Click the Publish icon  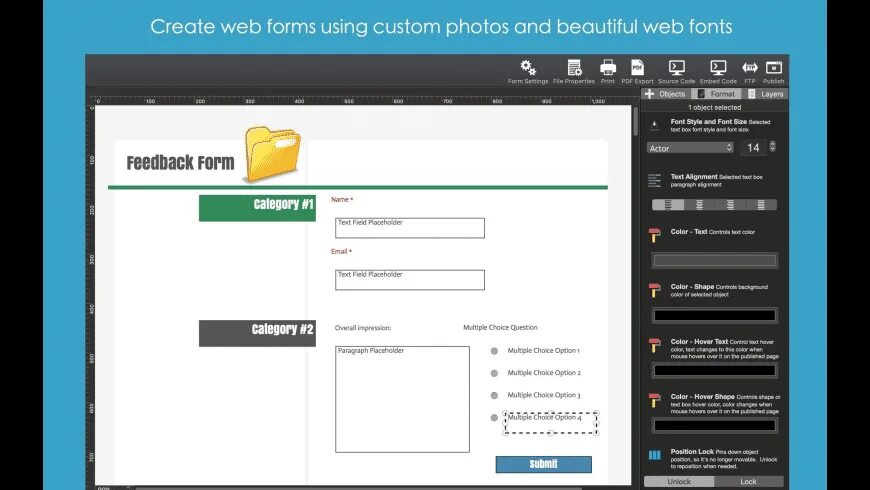(x=773, y=68)
